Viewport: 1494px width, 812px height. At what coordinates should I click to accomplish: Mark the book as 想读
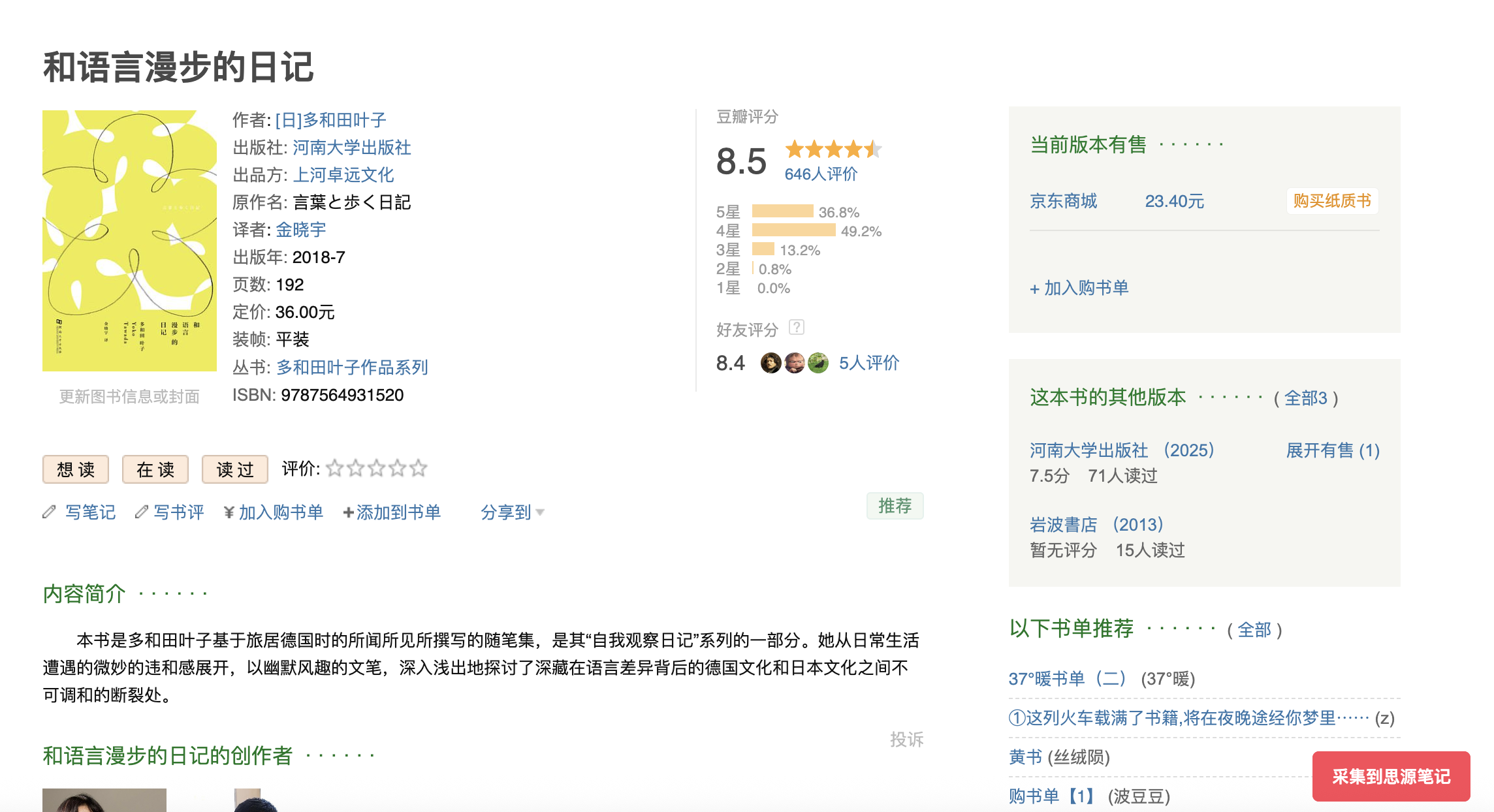point(76,469)
